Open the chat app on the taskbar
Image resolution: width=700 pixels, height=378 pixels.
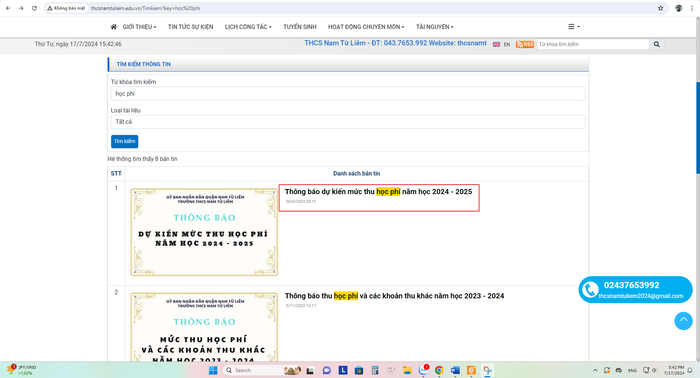coord(327,370)
